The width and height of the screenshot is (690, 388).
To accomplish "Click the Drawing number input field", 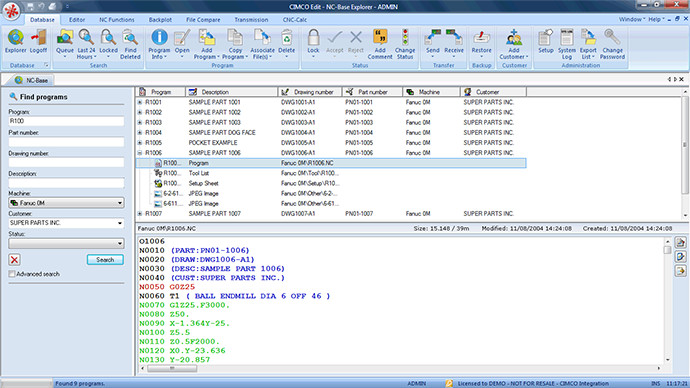I will [x=66, y=162].
